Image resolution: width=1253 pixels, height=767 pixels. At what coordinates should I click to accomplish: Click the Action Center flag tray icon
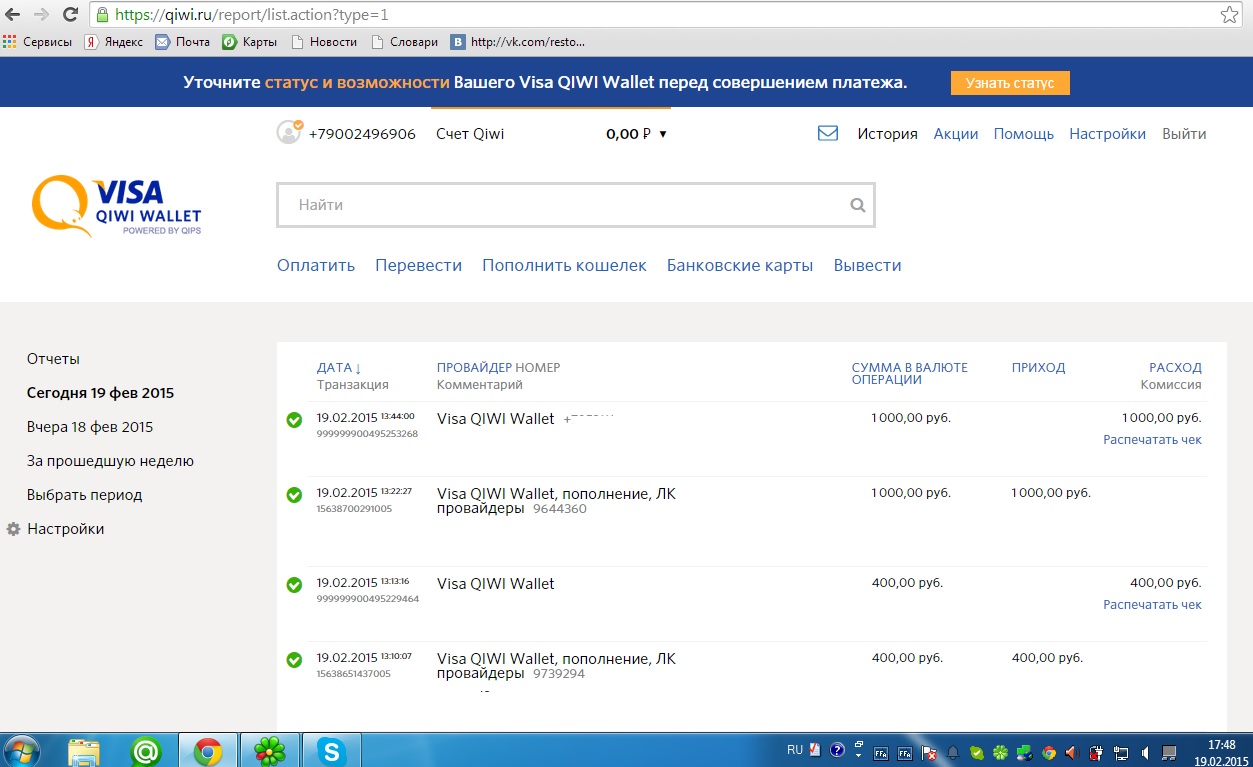pyautogui.click(x=928, y=753)
